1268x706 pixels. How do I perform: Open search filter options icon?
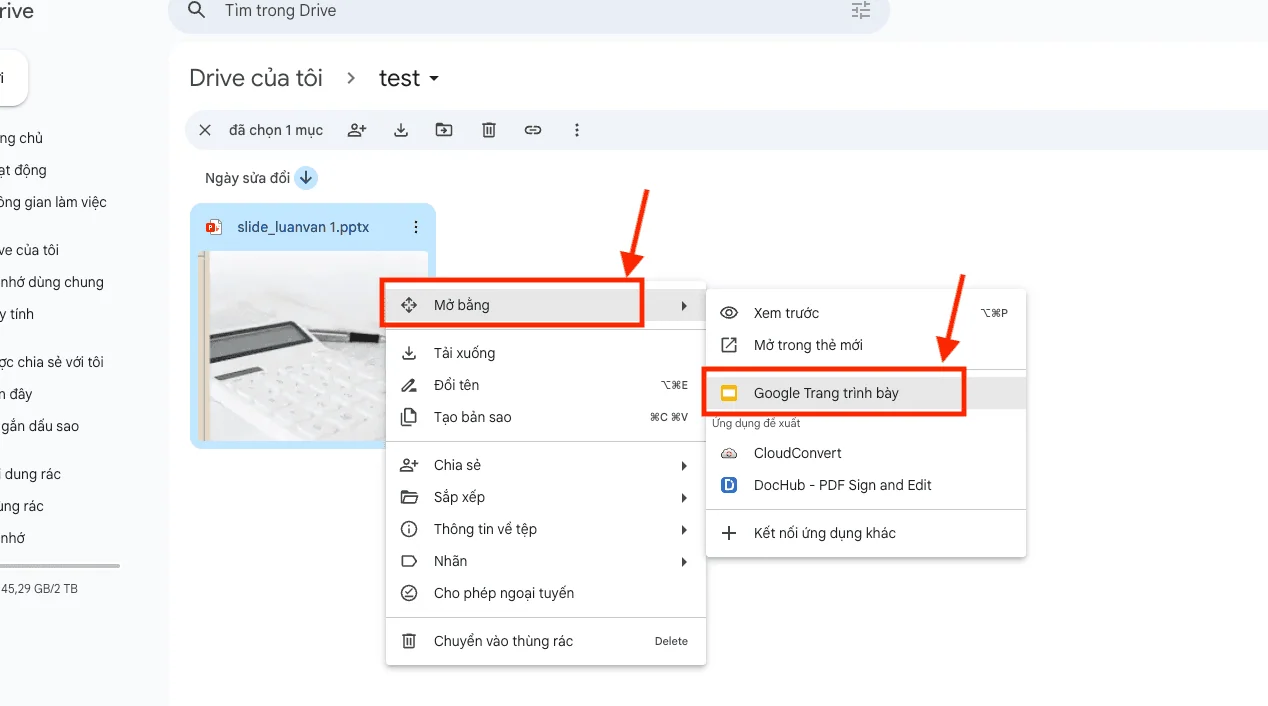pyautogui.click(x=861, y=11)
